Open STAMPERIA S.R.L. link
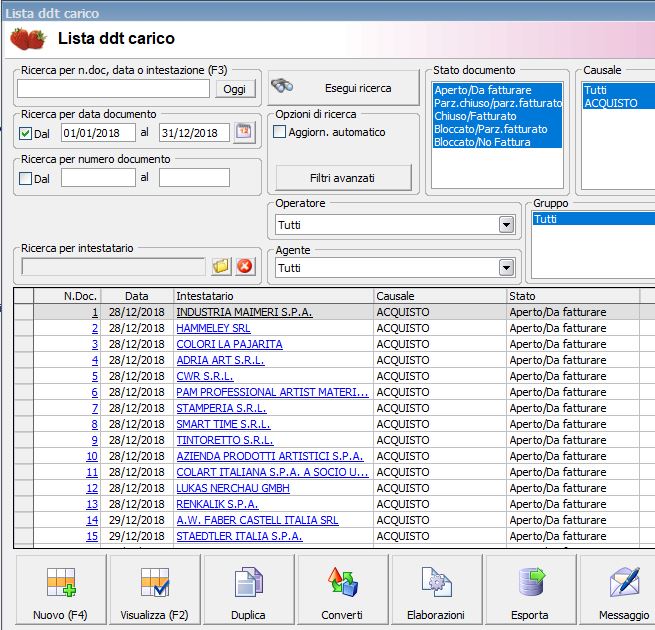This screenshot has width=655, height=630. 221,408
